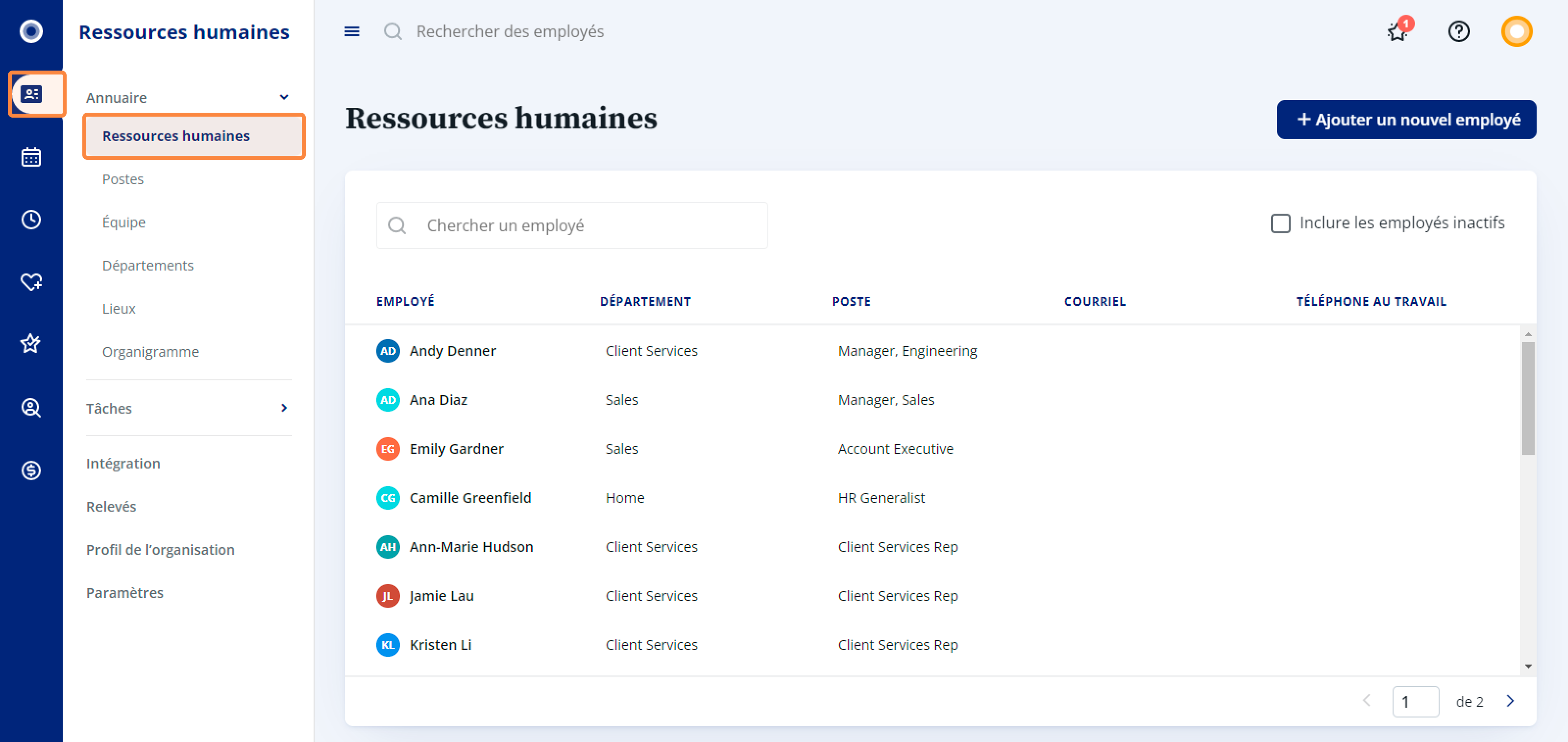Focus the Rechercher des employés field

click(510, 31)
